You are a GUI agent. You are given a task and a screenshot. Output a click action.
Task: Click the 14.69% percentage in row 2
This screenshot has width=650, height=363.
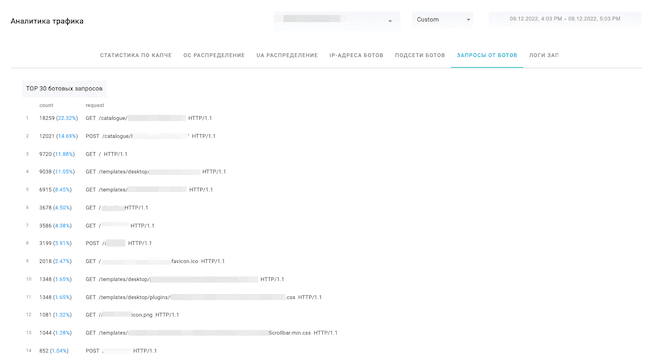(67, 136)
